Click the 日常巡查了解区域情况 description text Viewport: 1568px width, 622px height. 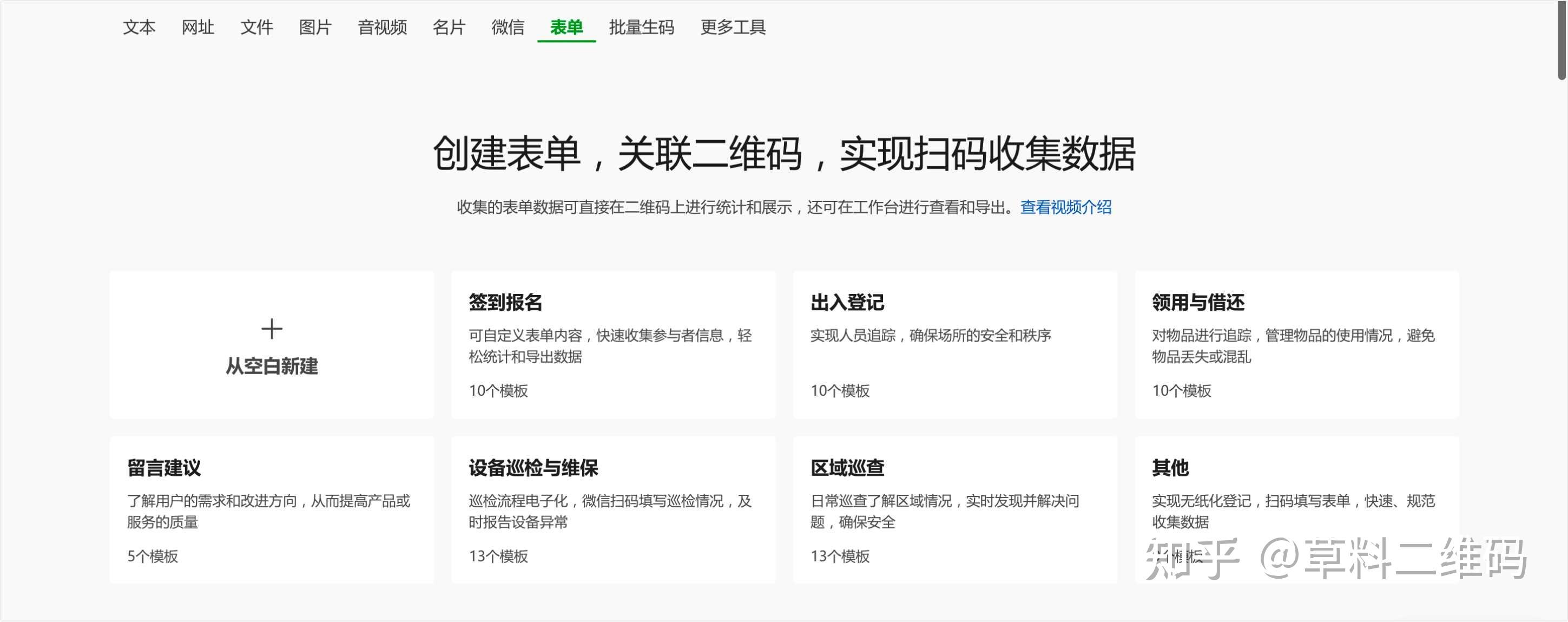[x=945, y=512]
